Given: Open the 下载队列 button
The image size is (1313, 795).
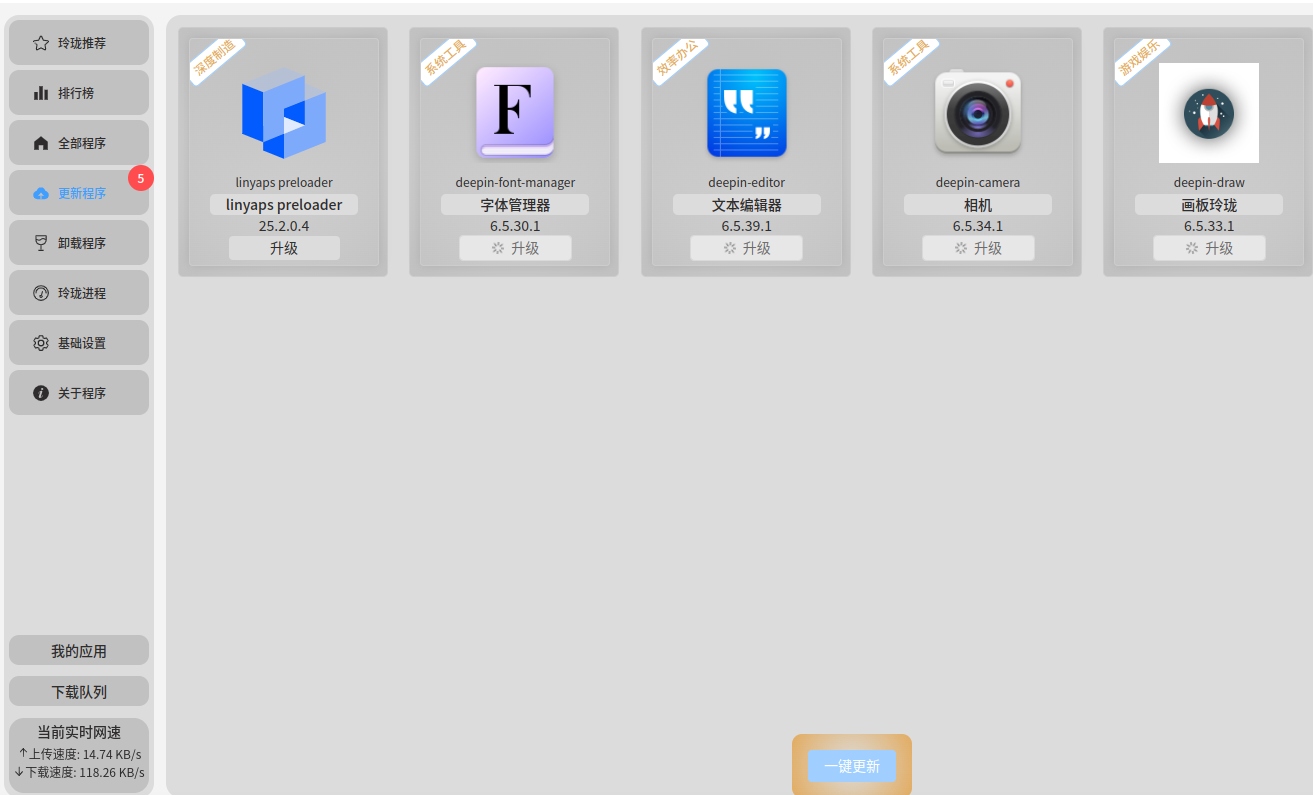Looking at the screenshot, I should [79, 692].
